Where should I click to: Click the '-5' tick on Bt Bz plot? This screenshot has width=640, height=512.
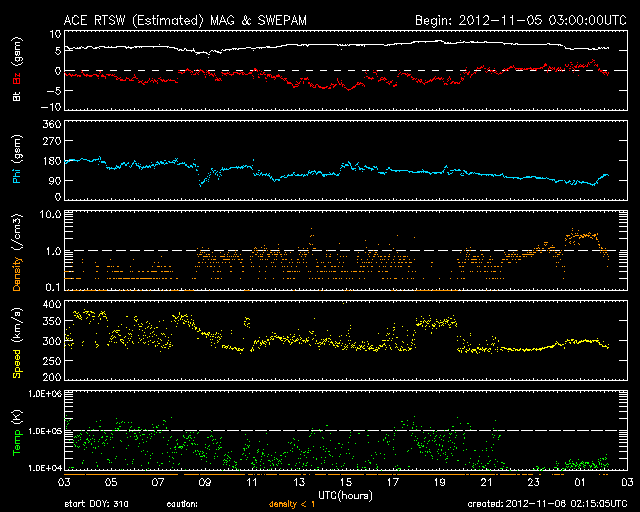tap(53, 90)
